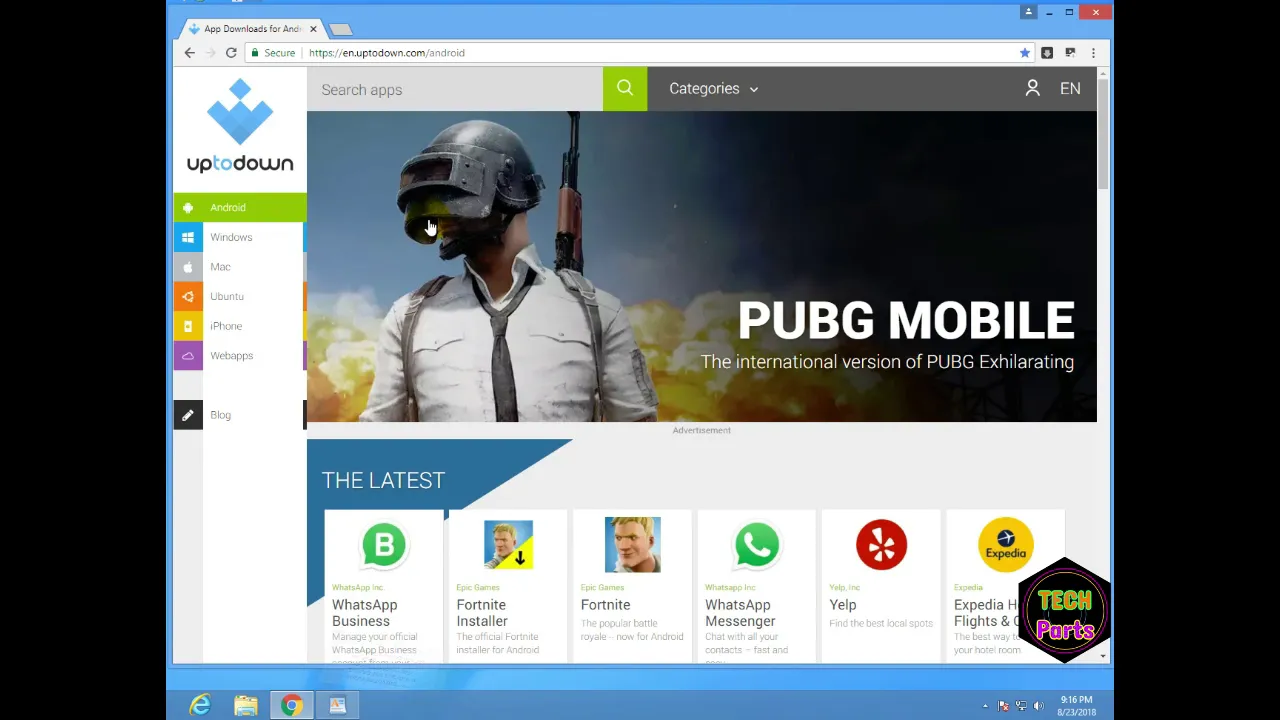Open Expedia app icon
The height and width of the screenshot is (720, 1280).
click(1005, 545)
